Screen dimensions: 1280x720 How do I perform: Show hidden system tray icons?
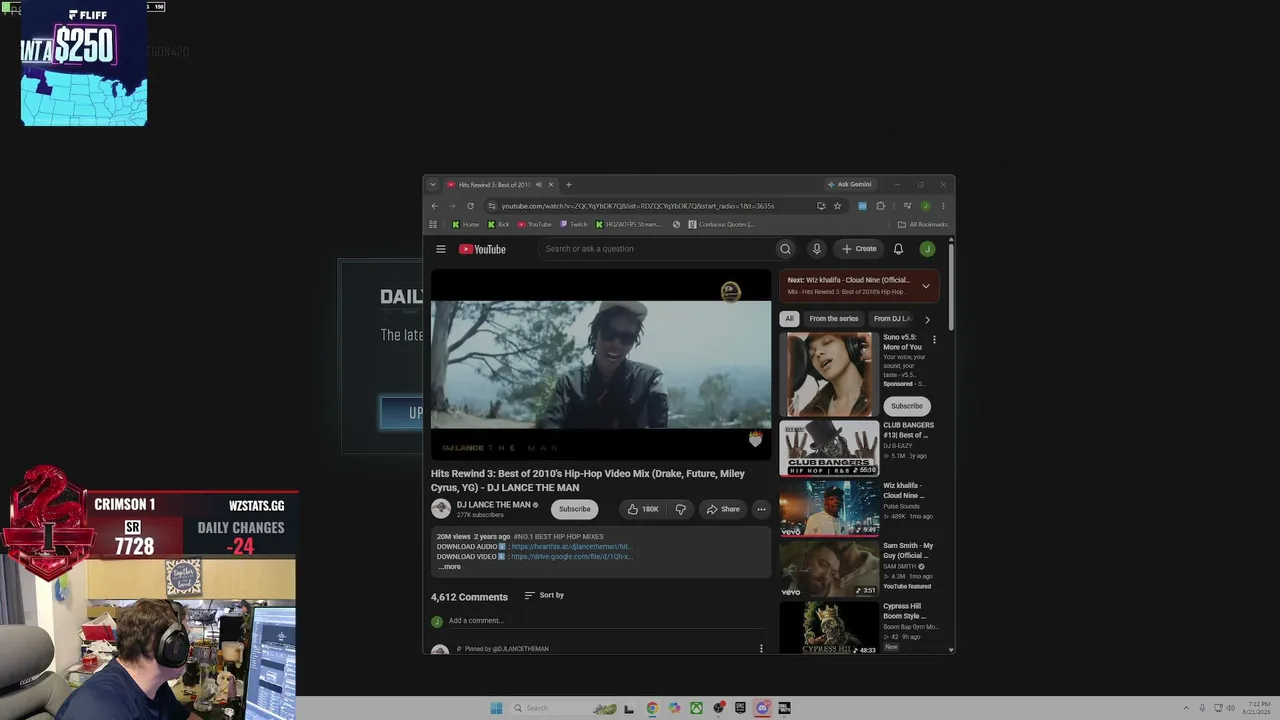(1187, 708)
